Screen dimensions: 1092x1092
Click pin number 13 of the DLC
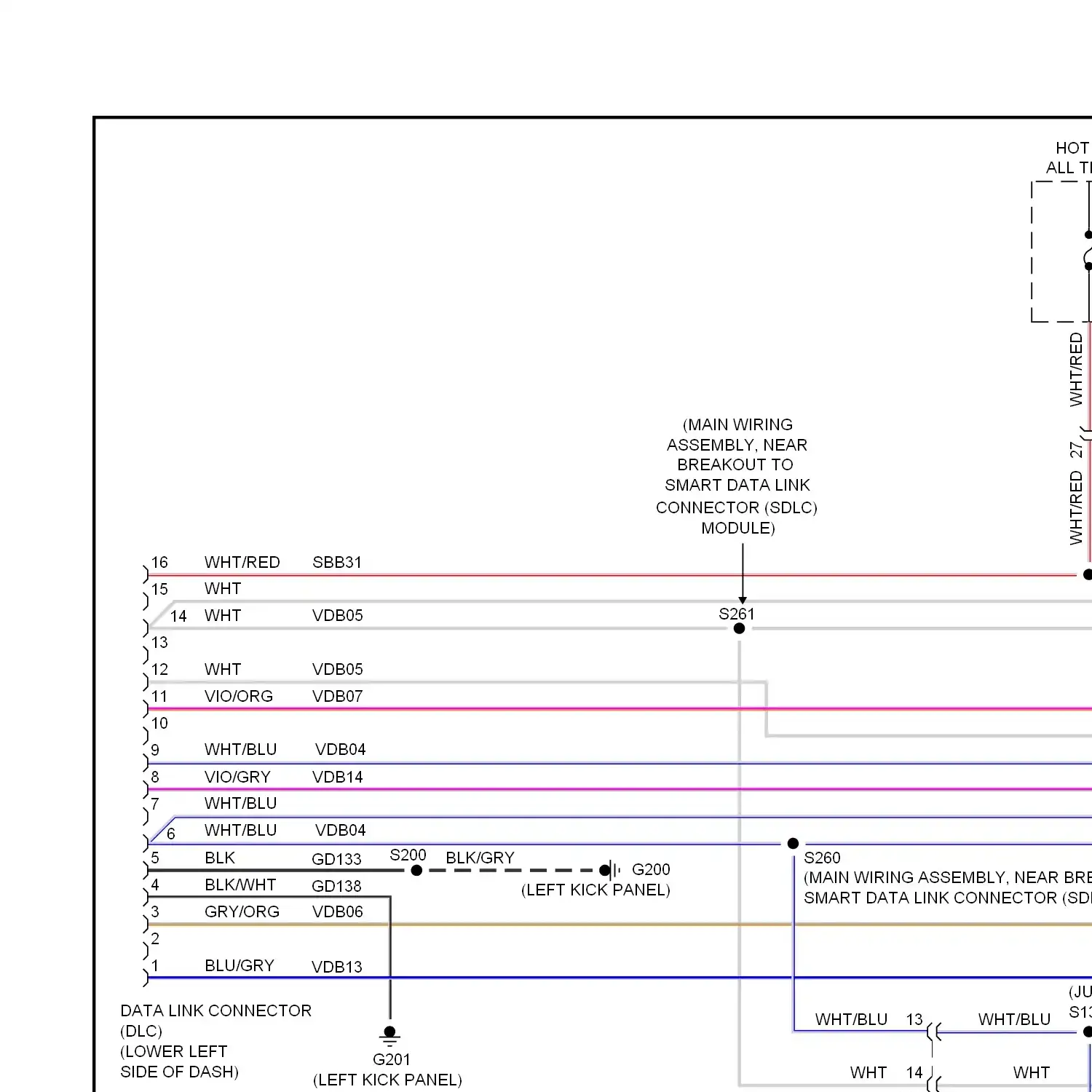tap(159, 642)
